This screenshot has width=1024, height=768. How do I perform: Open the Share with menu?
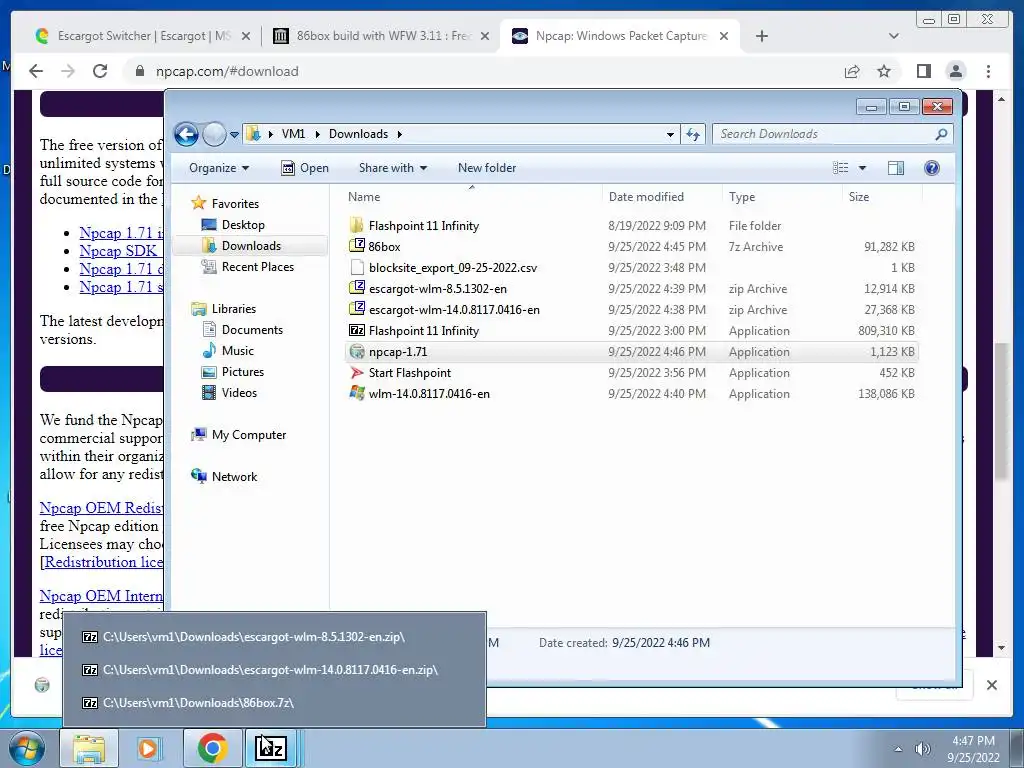point(392,168)
